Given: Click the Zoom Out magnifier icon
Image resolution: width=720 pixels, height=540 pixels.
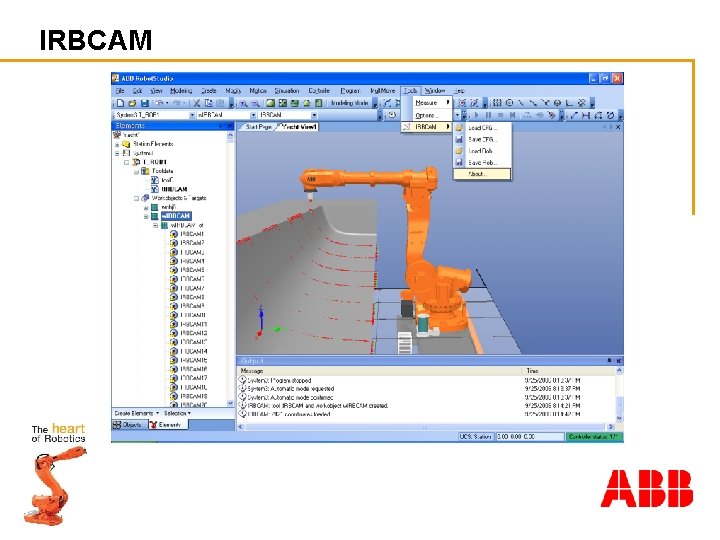Looking at the screenshot, I should tap(256, 103).
